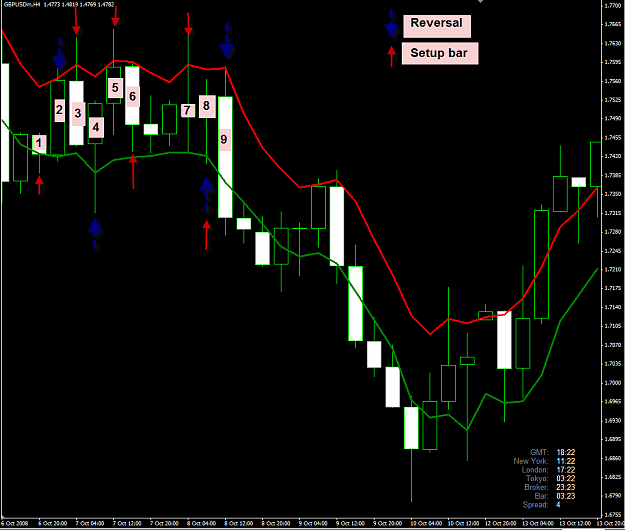
Task: Click the 8 Oct 20:00 time axis label
Action: click(276, 523)
